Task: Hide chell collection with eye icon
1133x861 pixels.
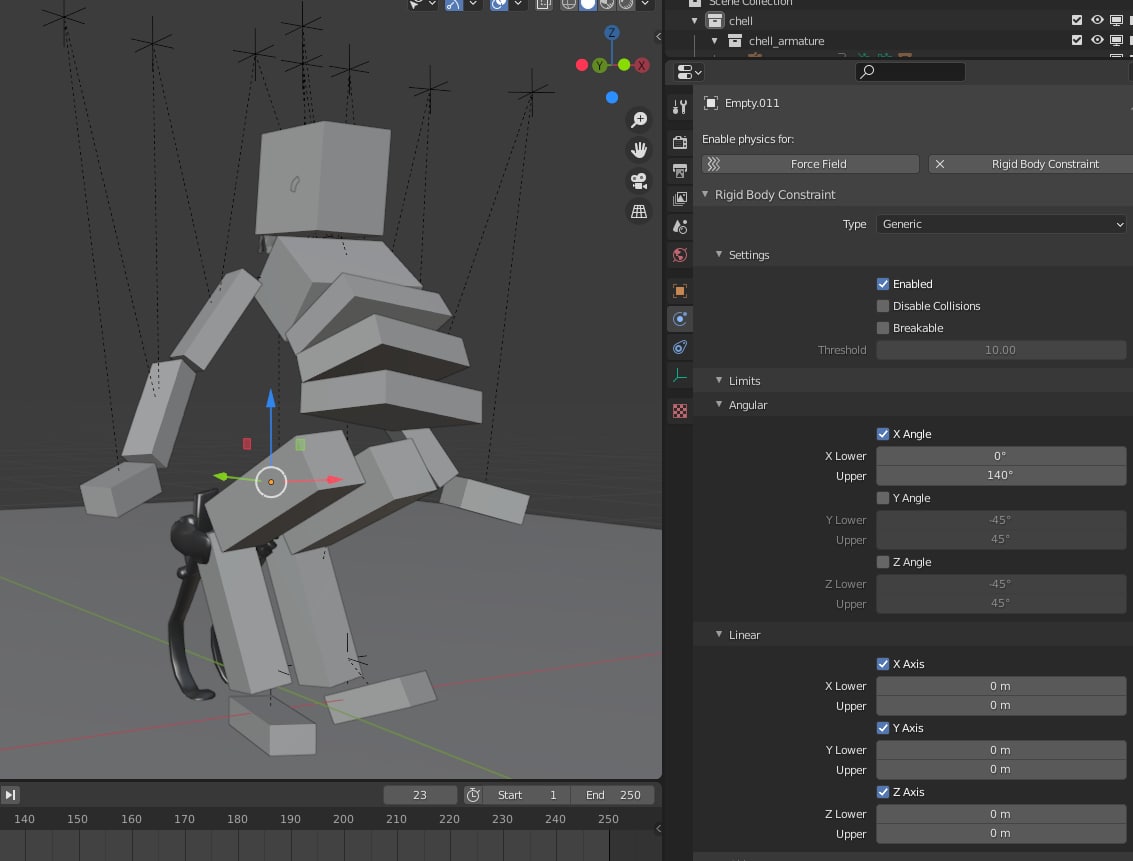Action: click(x=1097, y=20)
